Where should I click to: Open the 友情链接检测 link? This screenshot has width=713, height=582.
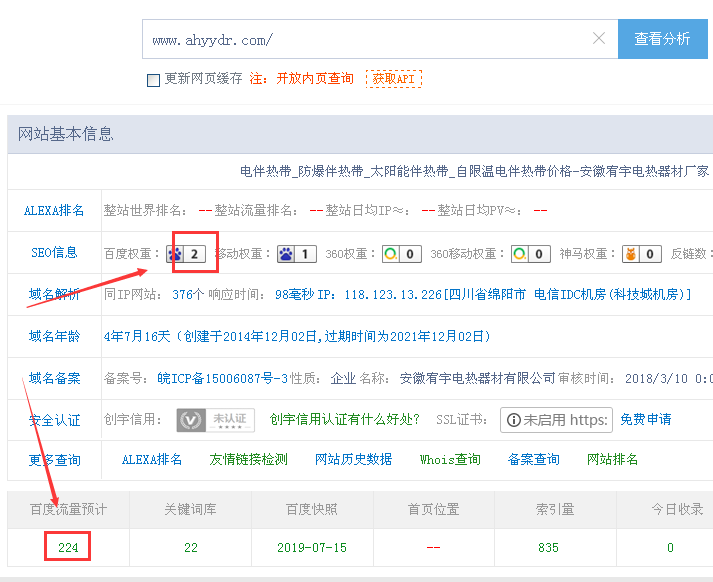click(x=248, y=460)
